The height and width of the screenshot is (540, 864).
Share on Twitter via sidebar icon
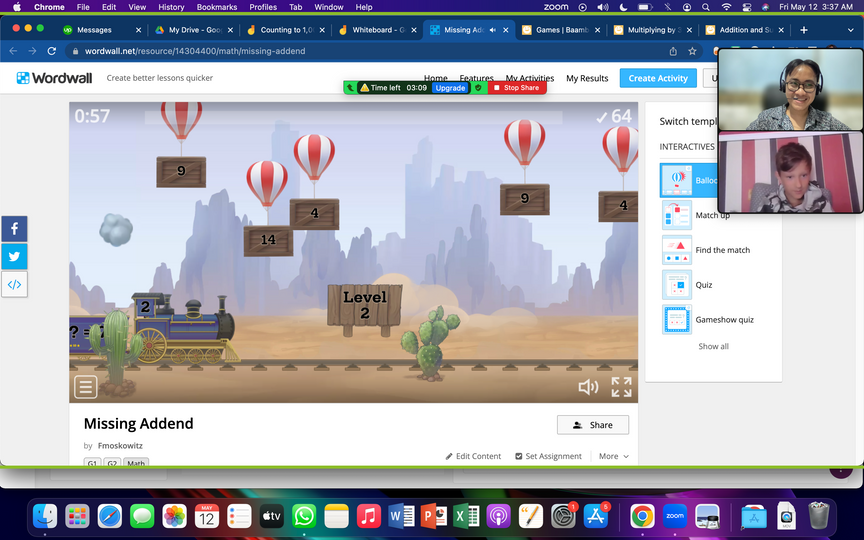click(x=15, y=256)
